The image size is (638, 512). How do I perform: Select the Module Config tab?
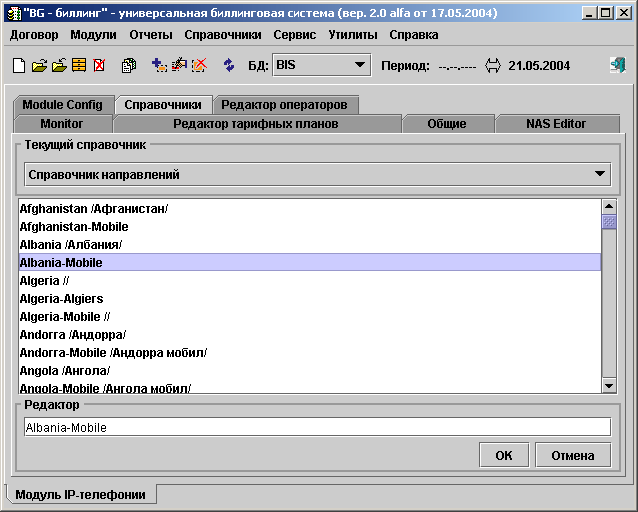point(62,105)
